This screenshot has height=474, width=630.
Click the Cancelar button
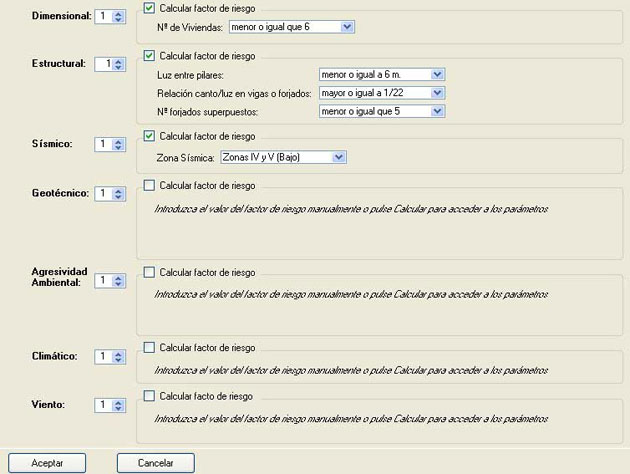155,463
